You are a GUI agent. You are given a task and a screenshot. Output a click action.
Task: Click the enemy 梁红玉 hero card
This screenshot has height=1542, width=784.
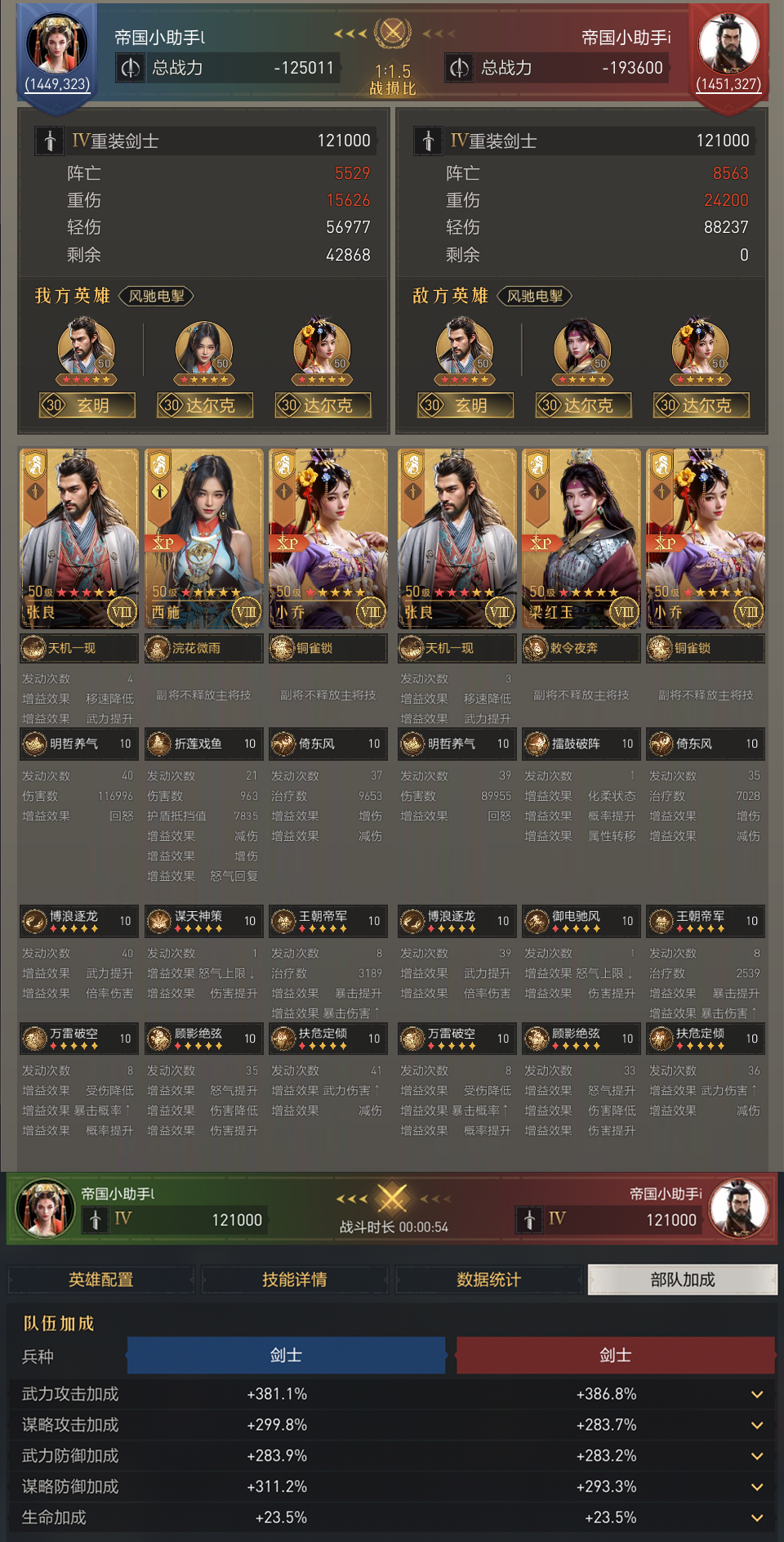[x=581, y=539]
